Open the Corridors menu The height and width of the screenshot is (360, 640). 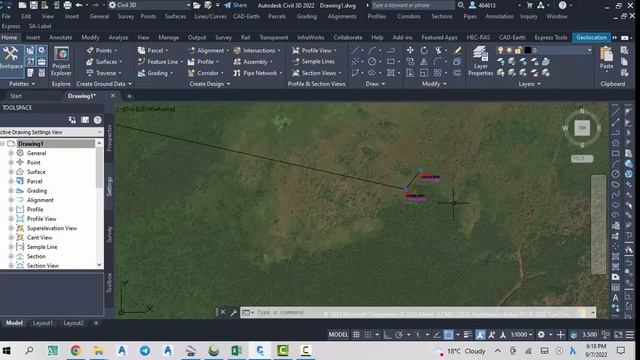click(409, 16)
